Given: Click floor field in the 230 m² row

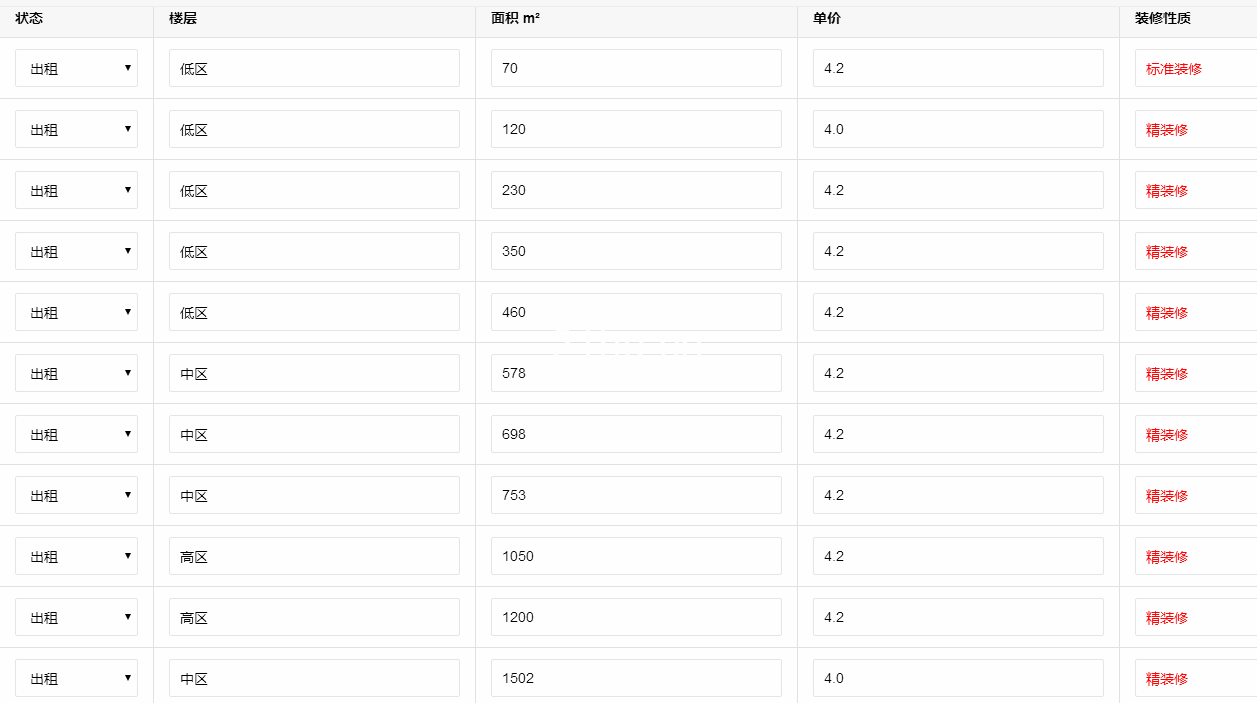Looking at the screenshot, I should click(x=314, y=190).
